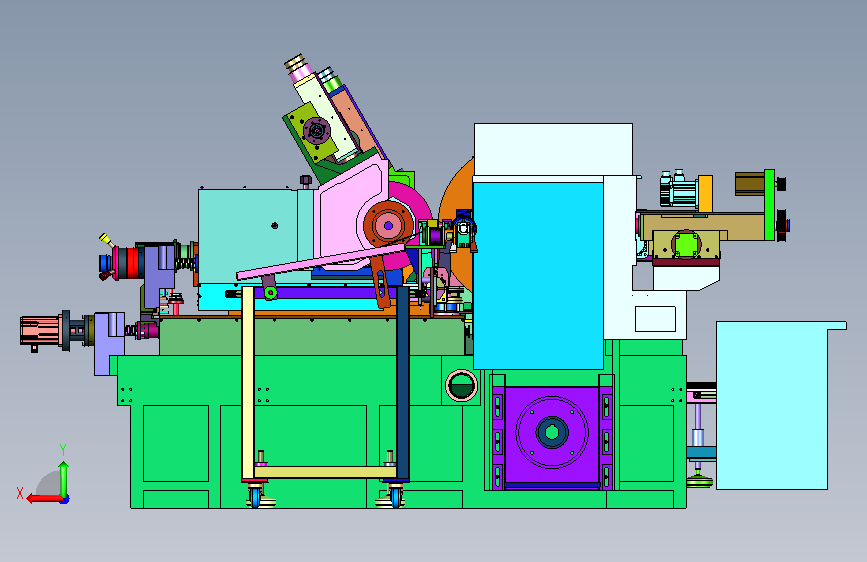
Task: Pick the pale yellow vertical leg of the cart frame
Action: [248, 383]
